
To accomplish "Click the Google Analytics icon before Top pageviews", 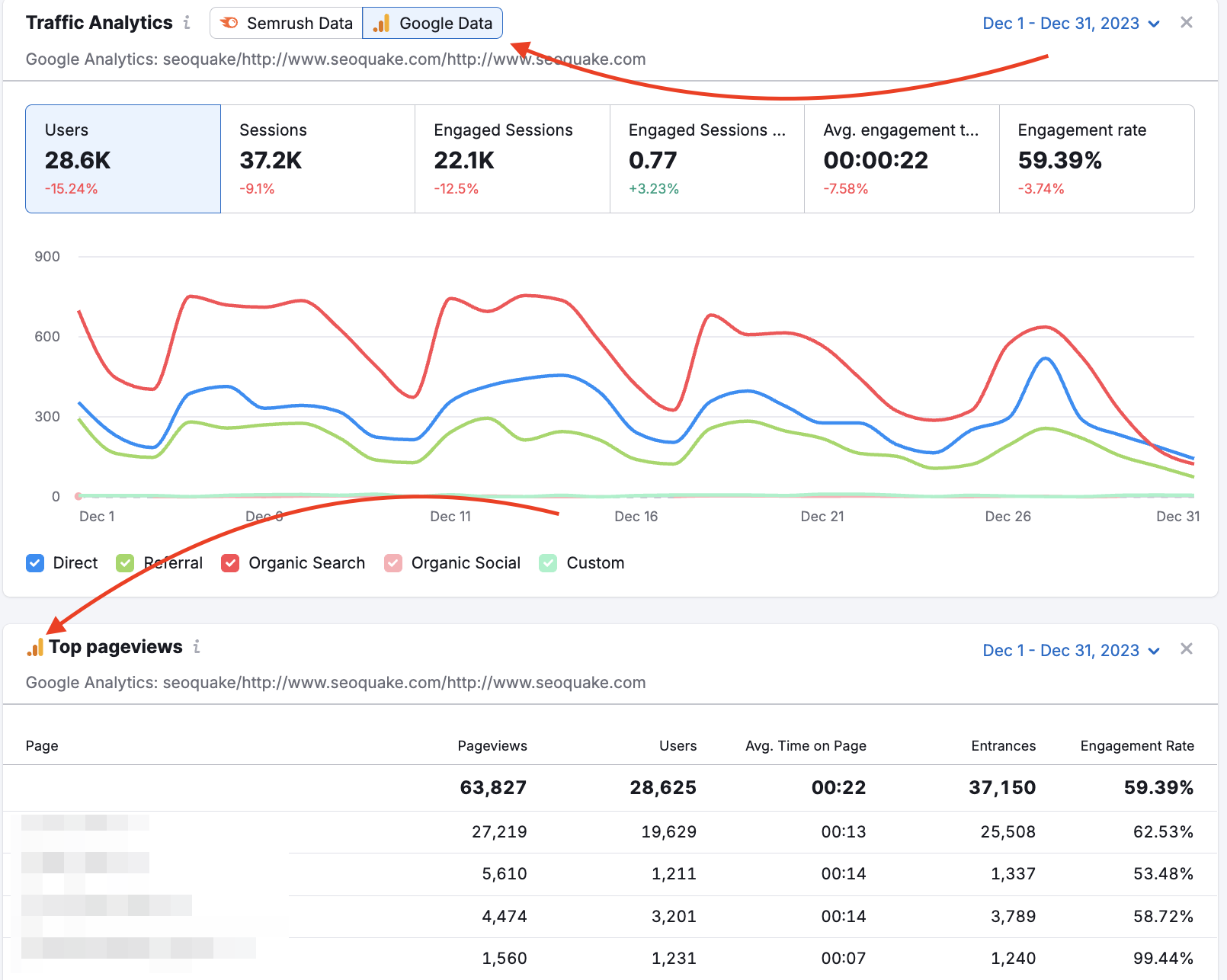I will pyautogui.click(x=34, y=649).
